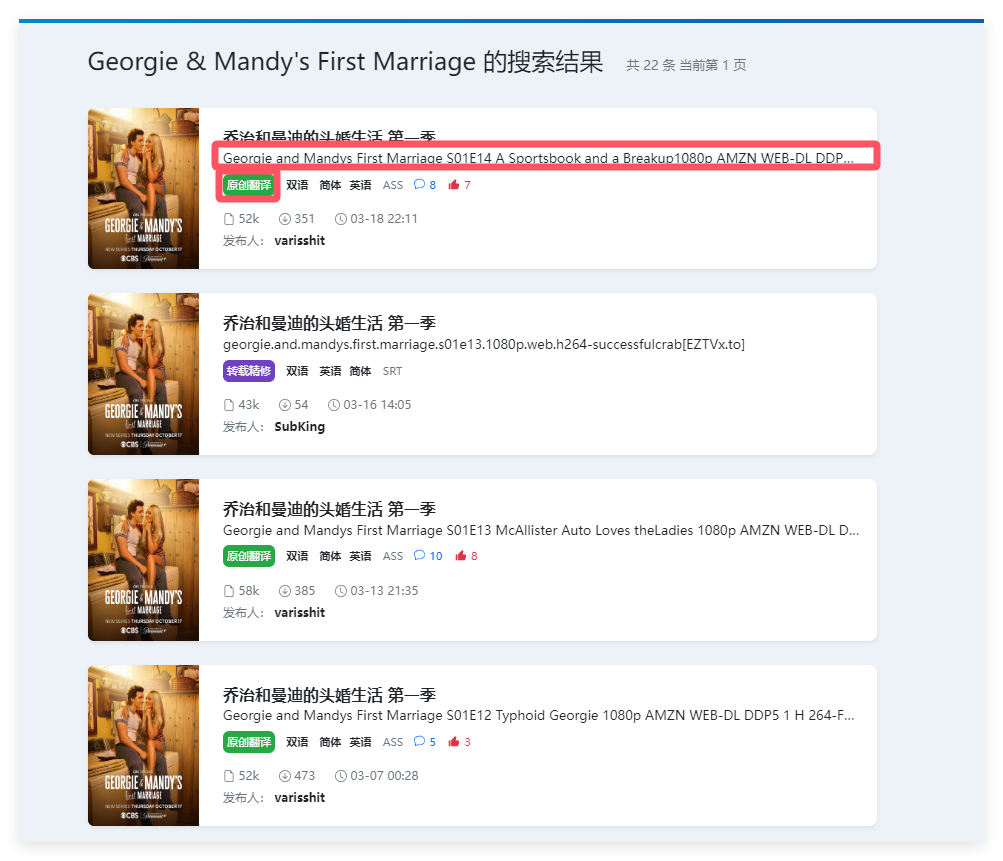The height and width of the screenshot is (861, 1003).
Task: Click the purple 转载精修 badge
Action: coord(249,371)
